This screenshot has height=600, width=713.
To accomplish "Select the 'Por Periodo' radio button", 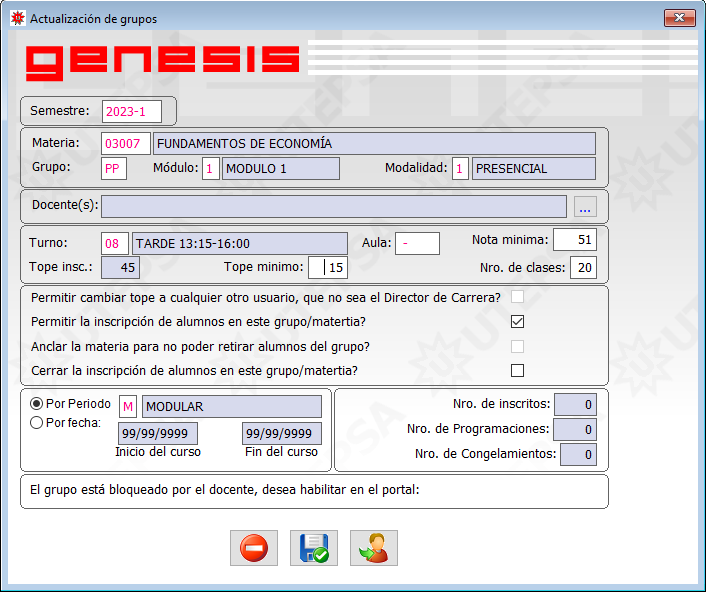I will click(36, 403).
